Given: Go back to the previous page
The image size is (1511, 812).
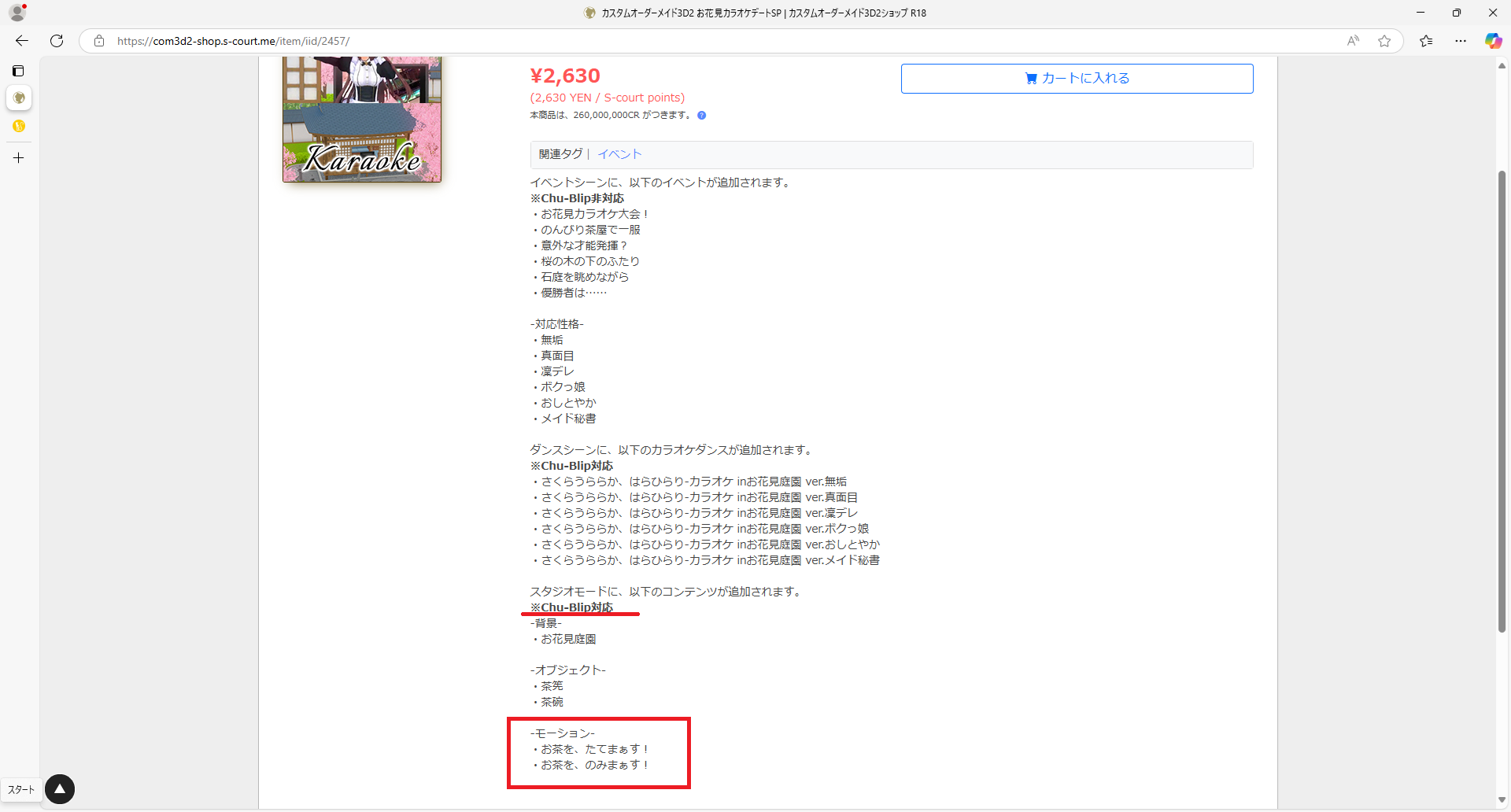Looking at the screenshot, I should pos(22,41).
